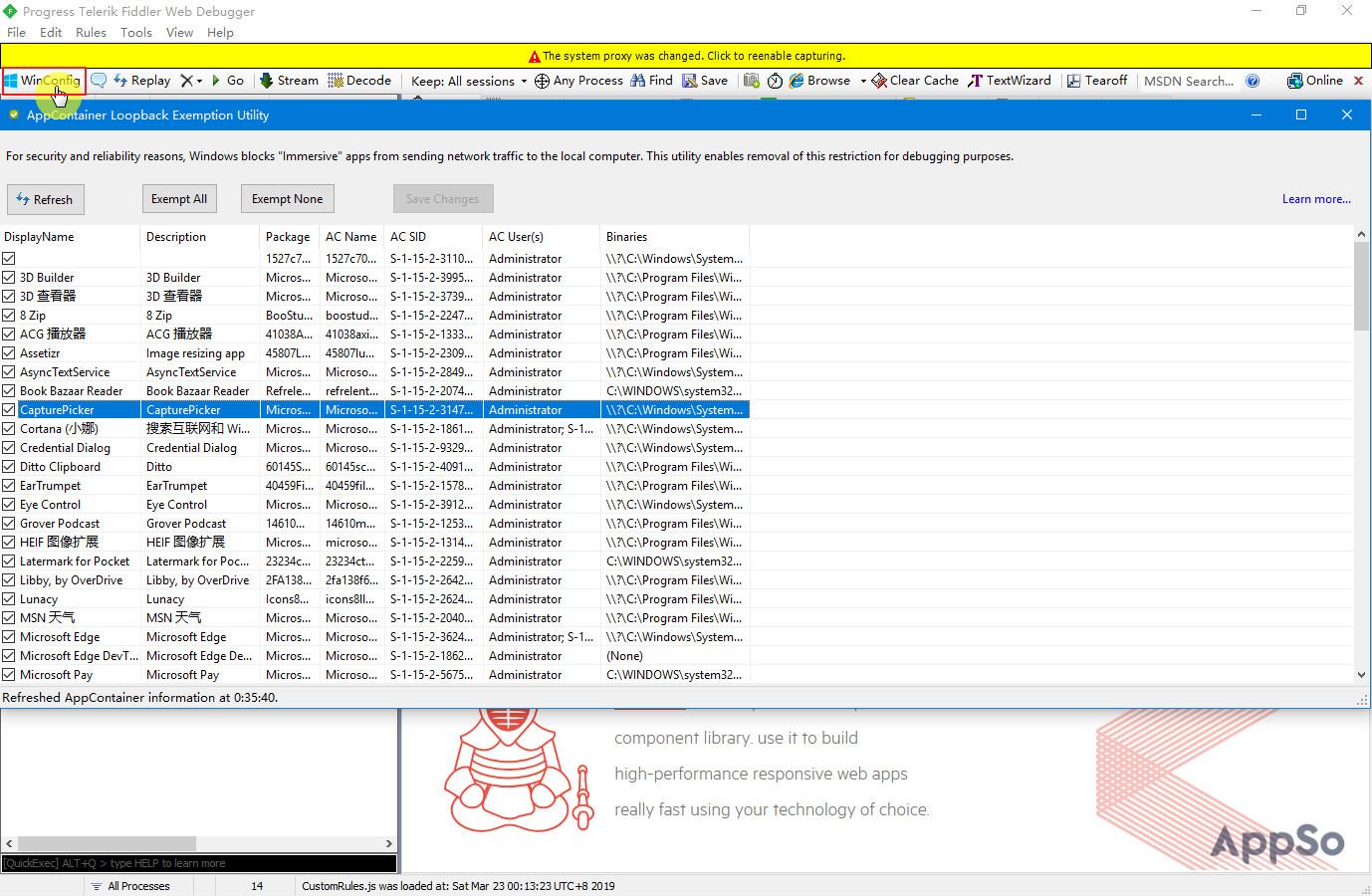
Task: Open WinConfig from the toolbar
Action: [44, 81]
